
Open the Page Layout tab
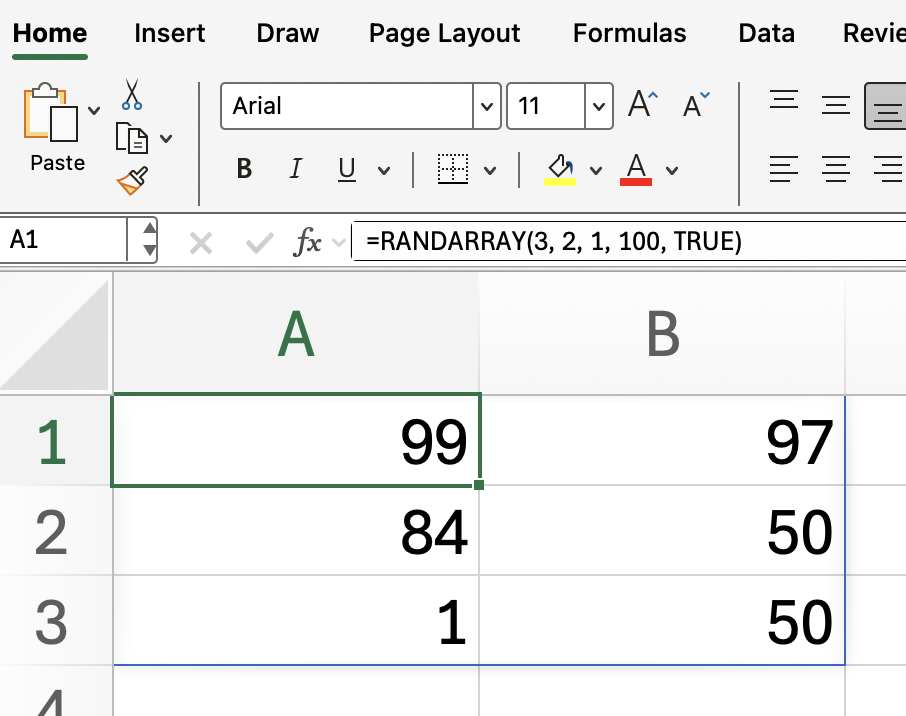(x=444, y=33)
